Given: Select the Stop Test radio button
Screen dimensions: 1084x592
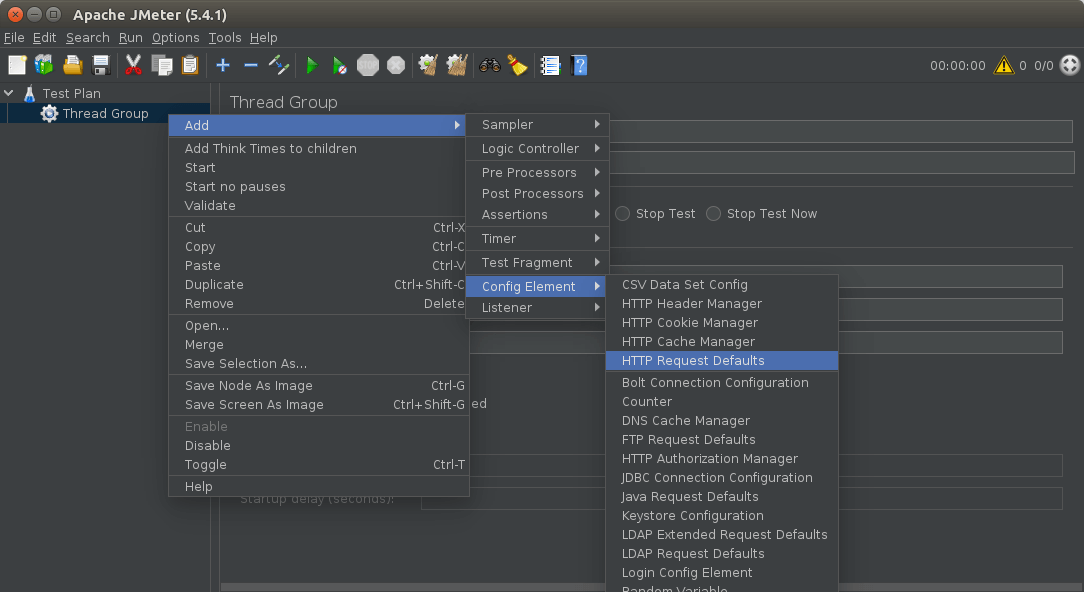Looking at the screenshot, I should (x=623, y=213).
